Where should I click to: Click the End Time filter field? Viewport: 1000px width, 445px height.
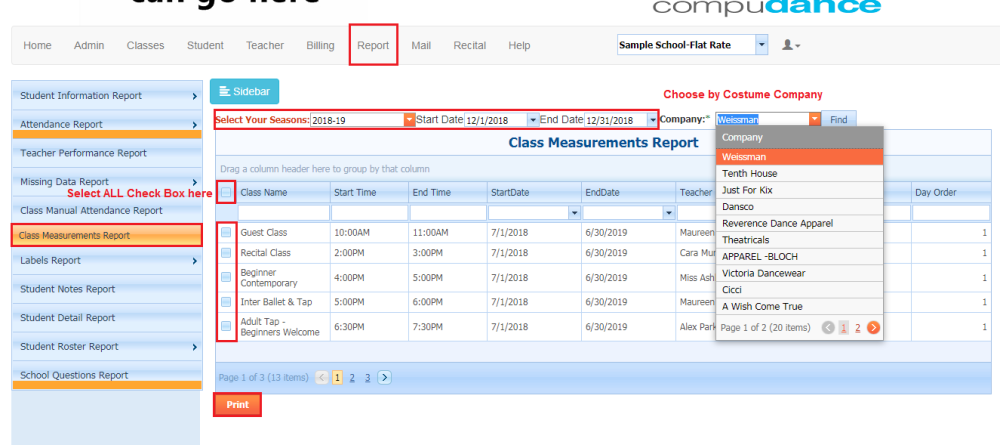[x=448, y=213]
